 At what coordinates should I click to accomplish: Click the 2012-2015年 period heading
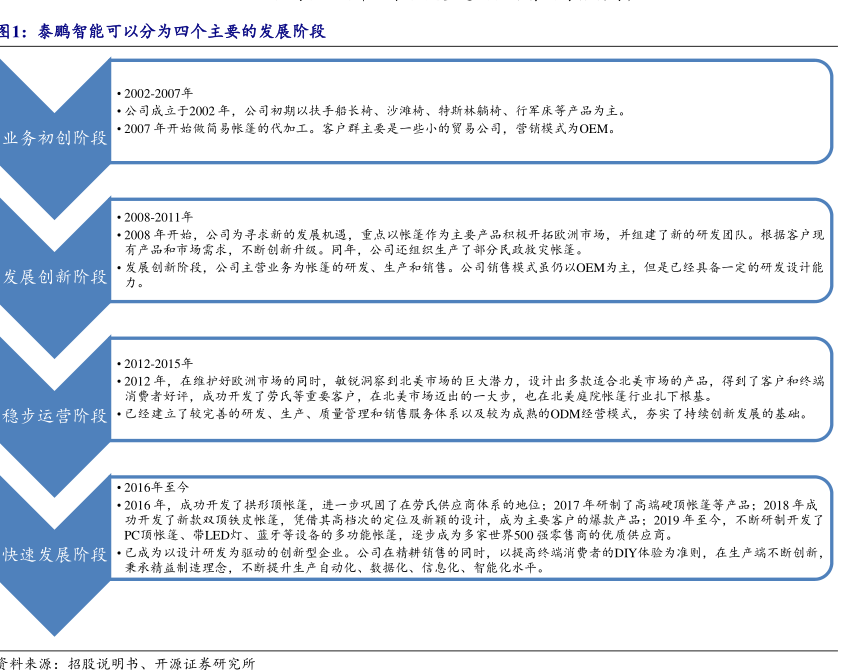click(159, 363)
